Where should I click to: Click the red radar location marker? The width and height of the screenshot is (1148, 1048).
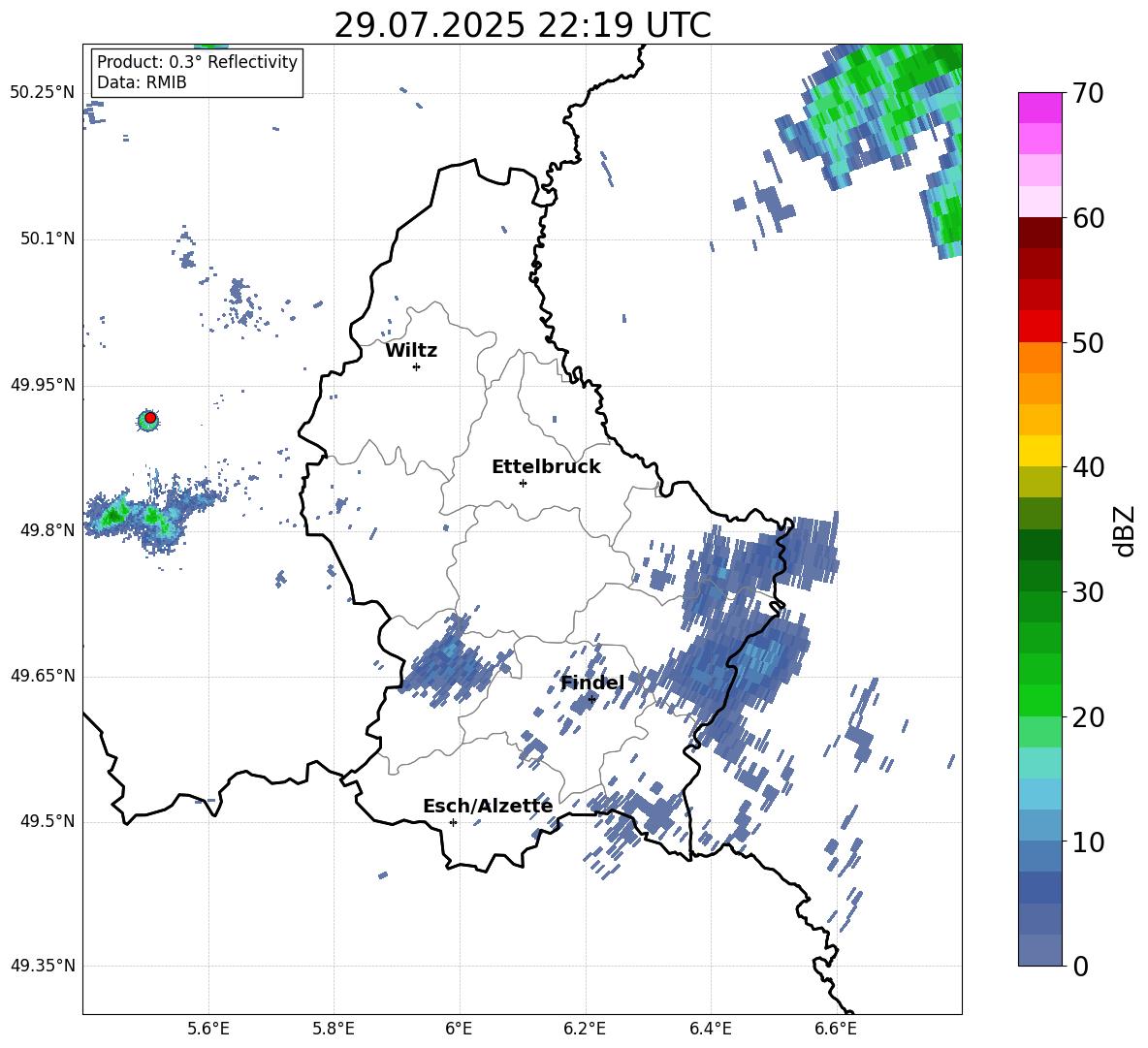pos(150,418)
